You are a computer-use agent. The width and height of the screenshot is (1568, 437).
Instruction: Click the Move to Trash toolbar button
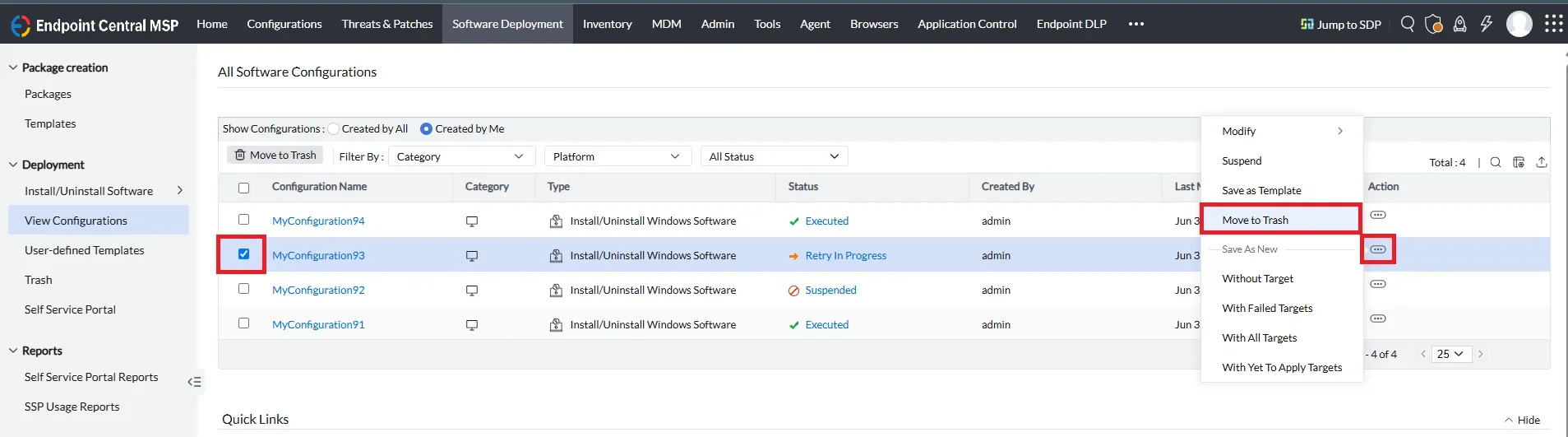click(x=275, y=155)
